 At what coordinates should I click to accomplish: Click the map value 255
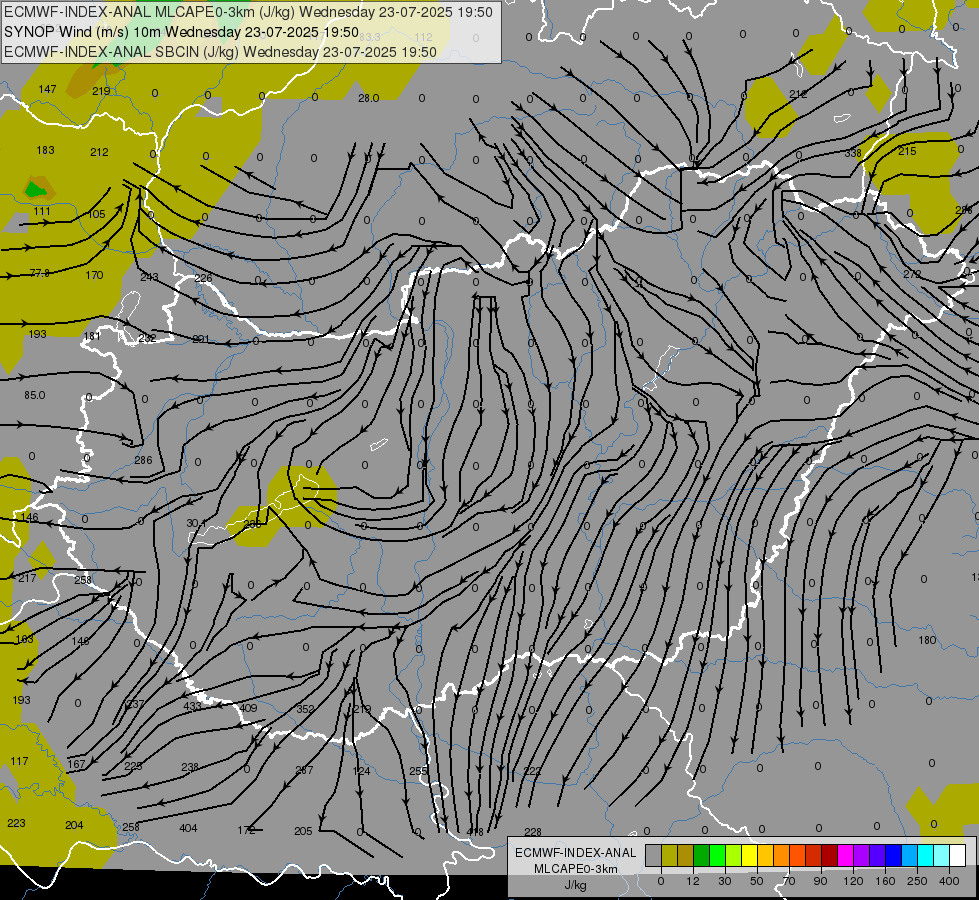[x=418, y=771]
